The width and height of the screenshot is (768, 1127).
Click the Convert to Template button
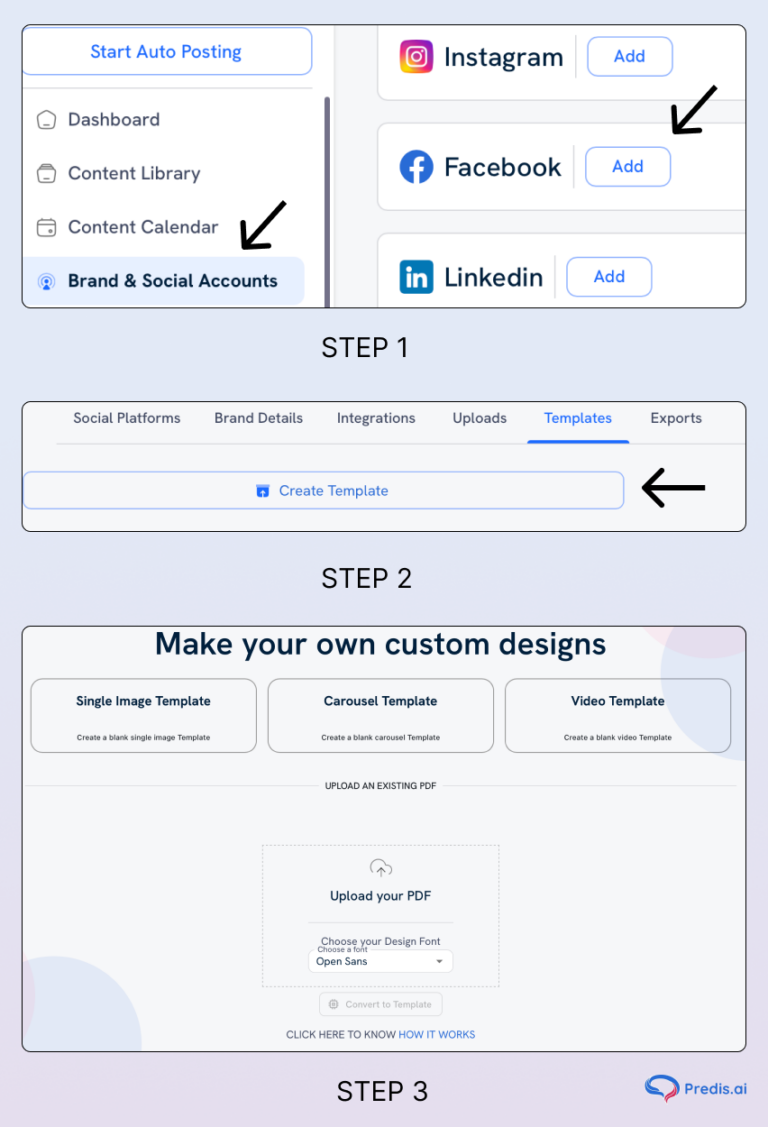coord(381,1004)
